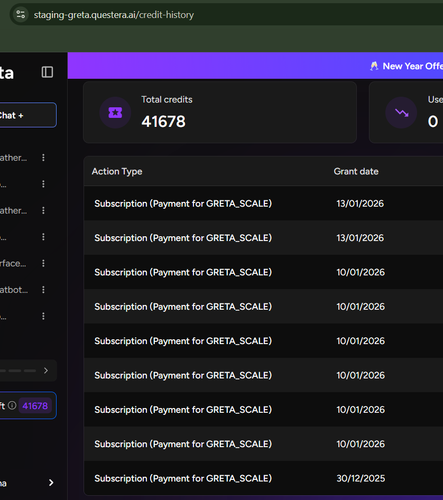Click the URL address bar
The width and height of the screenshot is (443, 500).
point(227,15)
